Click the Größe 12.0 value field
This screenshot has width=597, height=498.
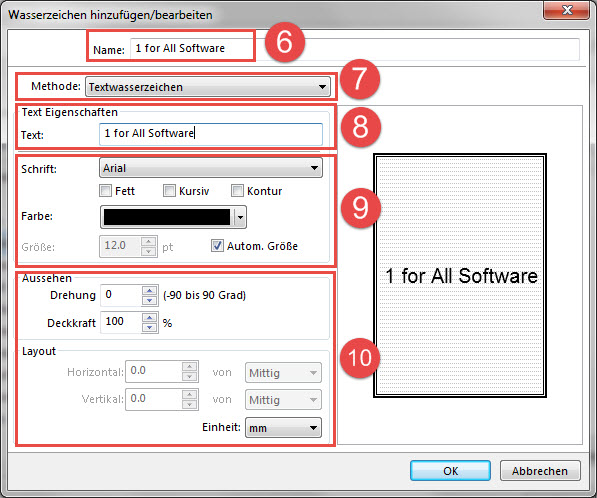tap(120, 246)
